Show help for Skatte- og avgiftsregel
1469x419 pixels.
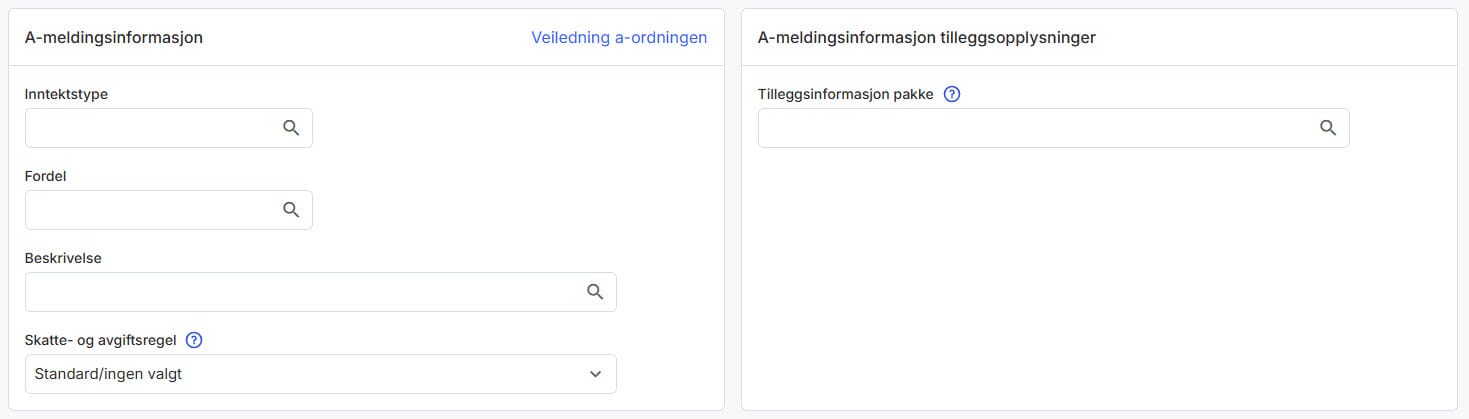(x=195, y=340)
